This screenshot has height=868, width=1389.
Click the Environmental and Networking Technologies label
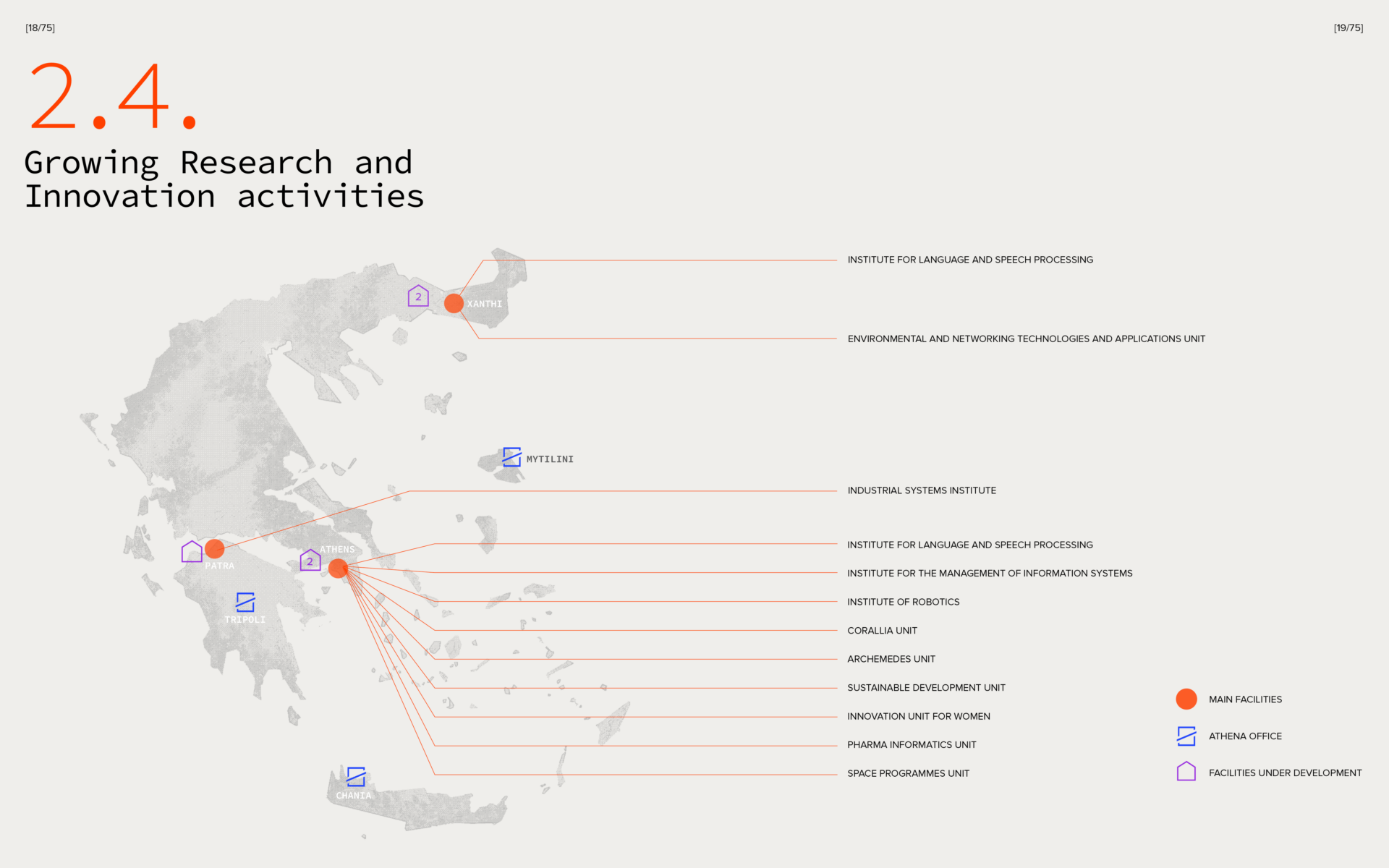click(1026, 339)
